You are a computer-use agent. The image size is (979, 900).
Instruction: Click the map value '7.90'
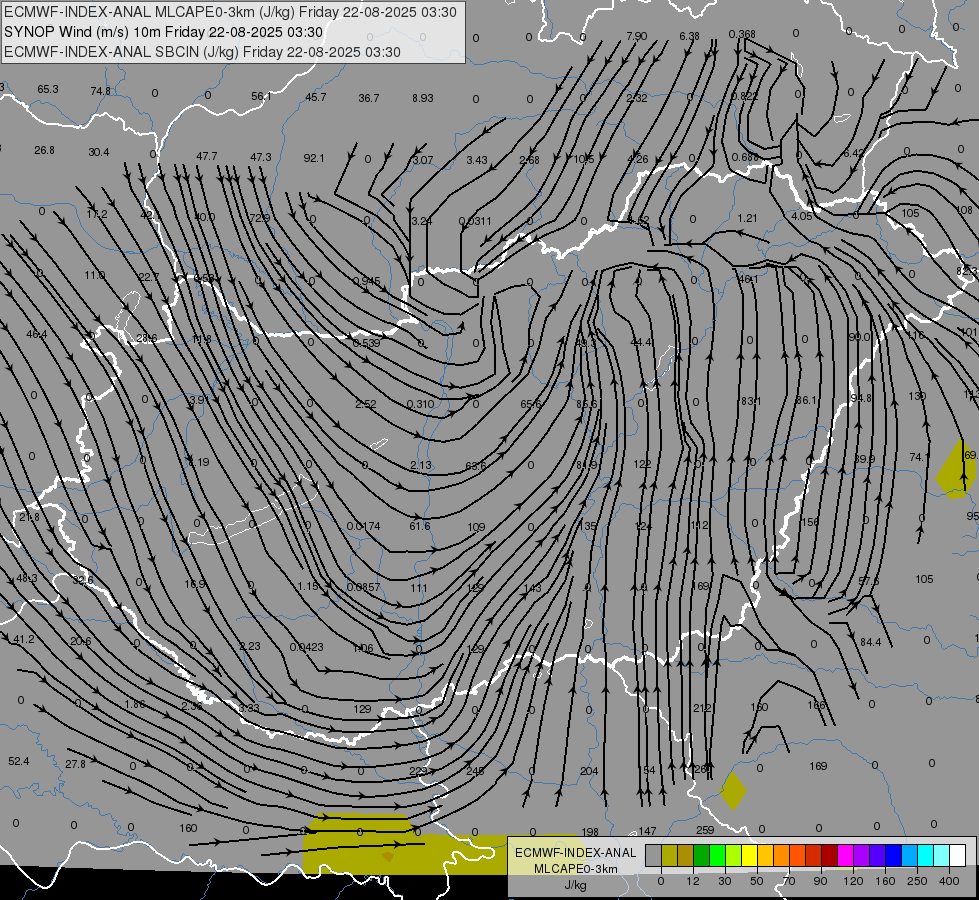pyautogui.click(x=636, y=36)
